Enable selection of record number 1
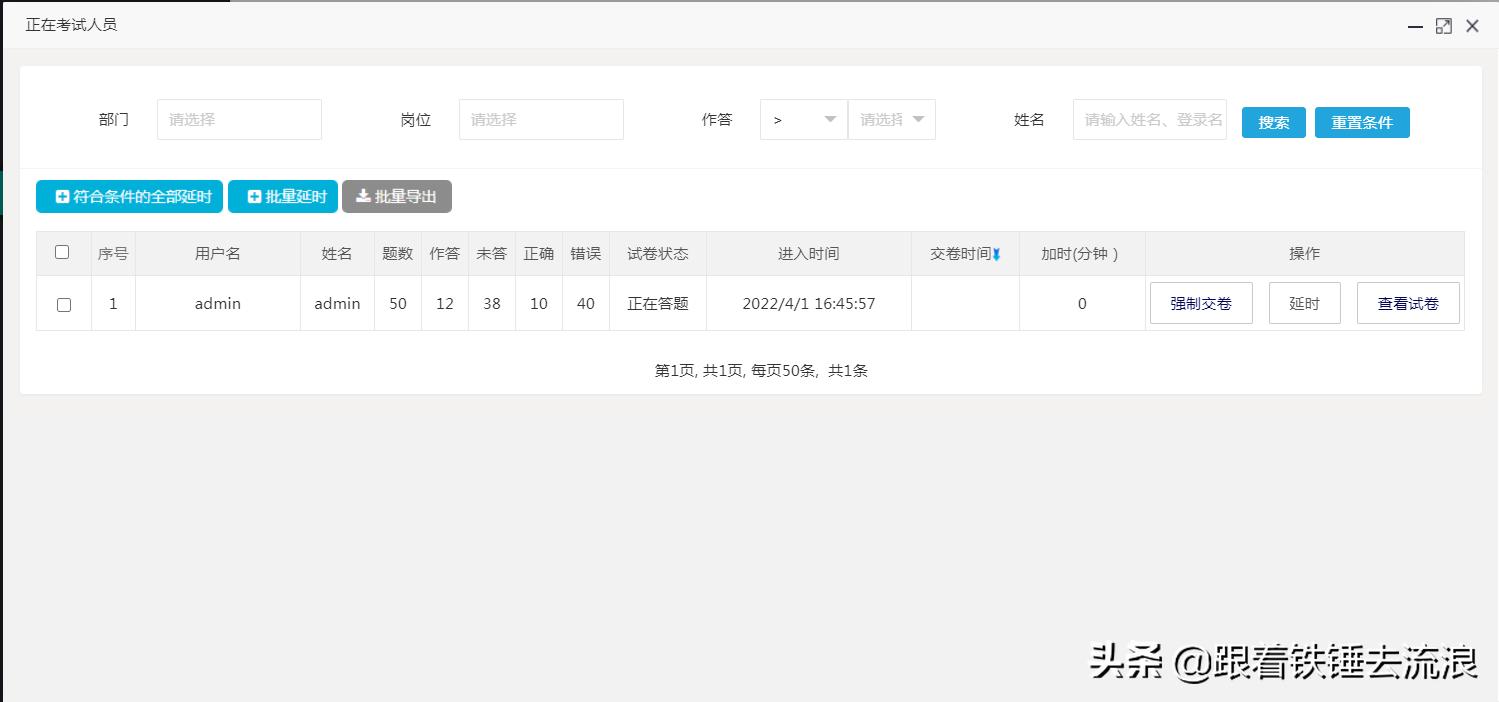Image resolution: width=1499 pixels, height=702 pixels. tap(63, 303)
